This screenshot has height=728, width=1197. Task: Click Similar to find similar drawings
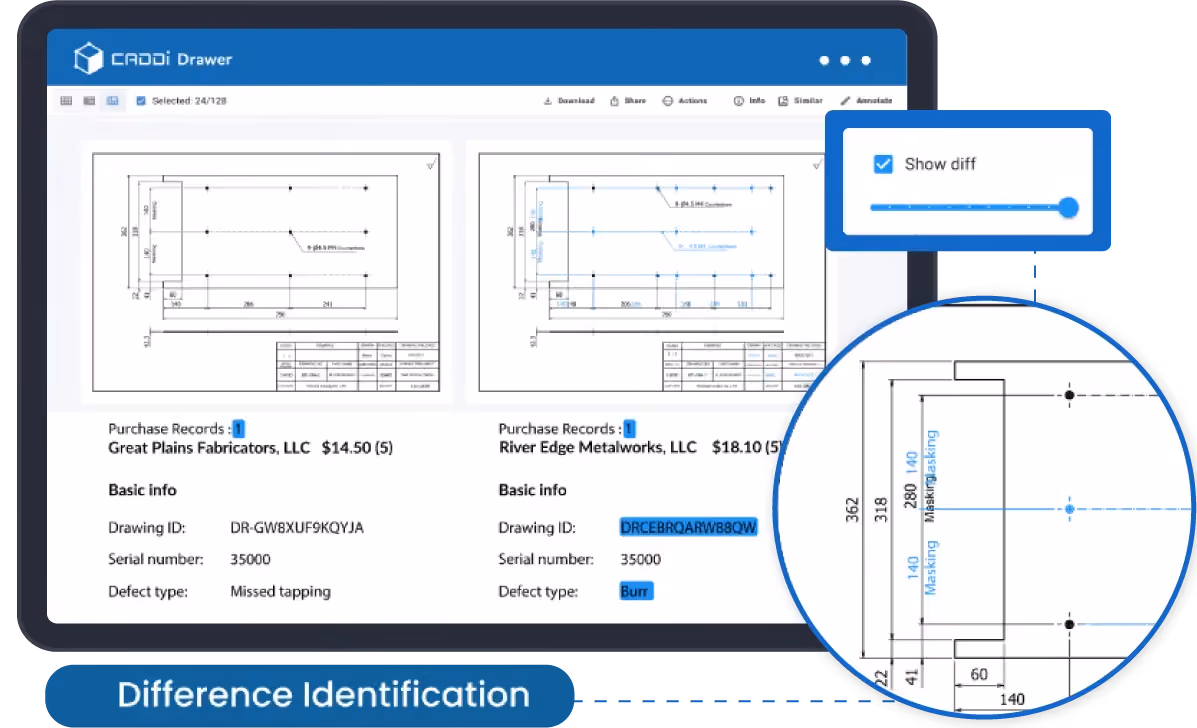(800, 101)
